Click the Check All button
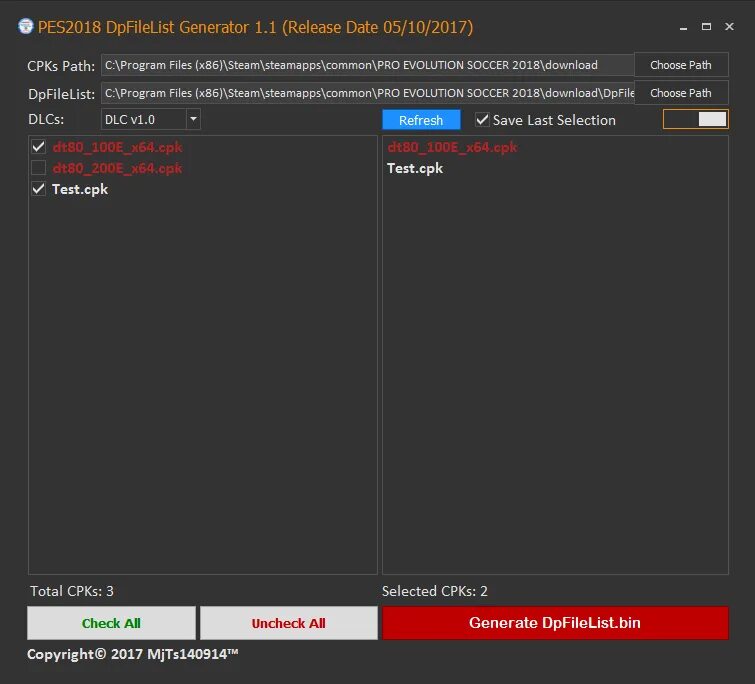Viewport: 755px width, 684px height. (111, 623)
